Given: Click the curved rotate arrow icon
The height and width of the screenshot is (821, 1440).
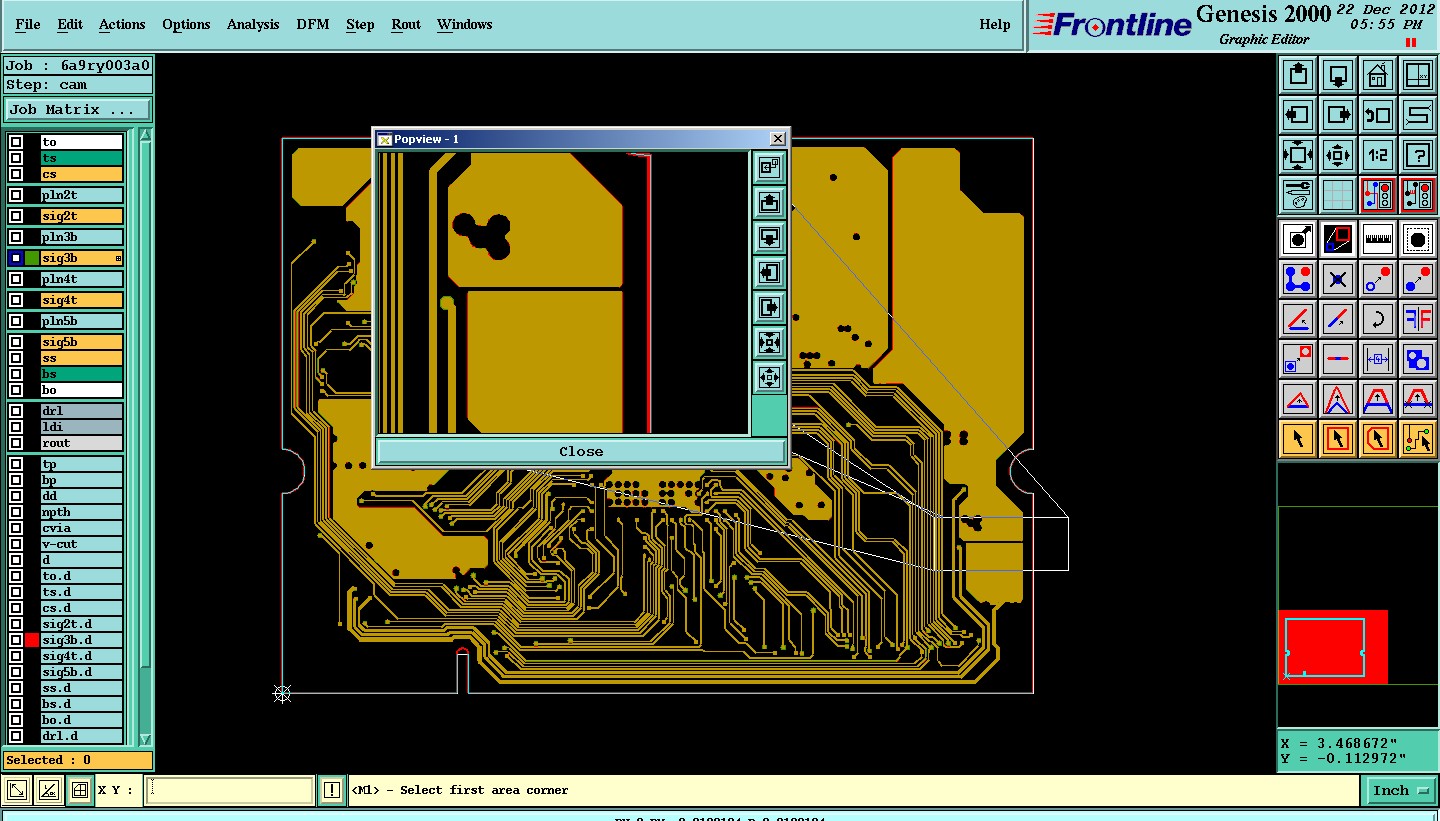Looking at the screenshot, I should coord(1378,319).
